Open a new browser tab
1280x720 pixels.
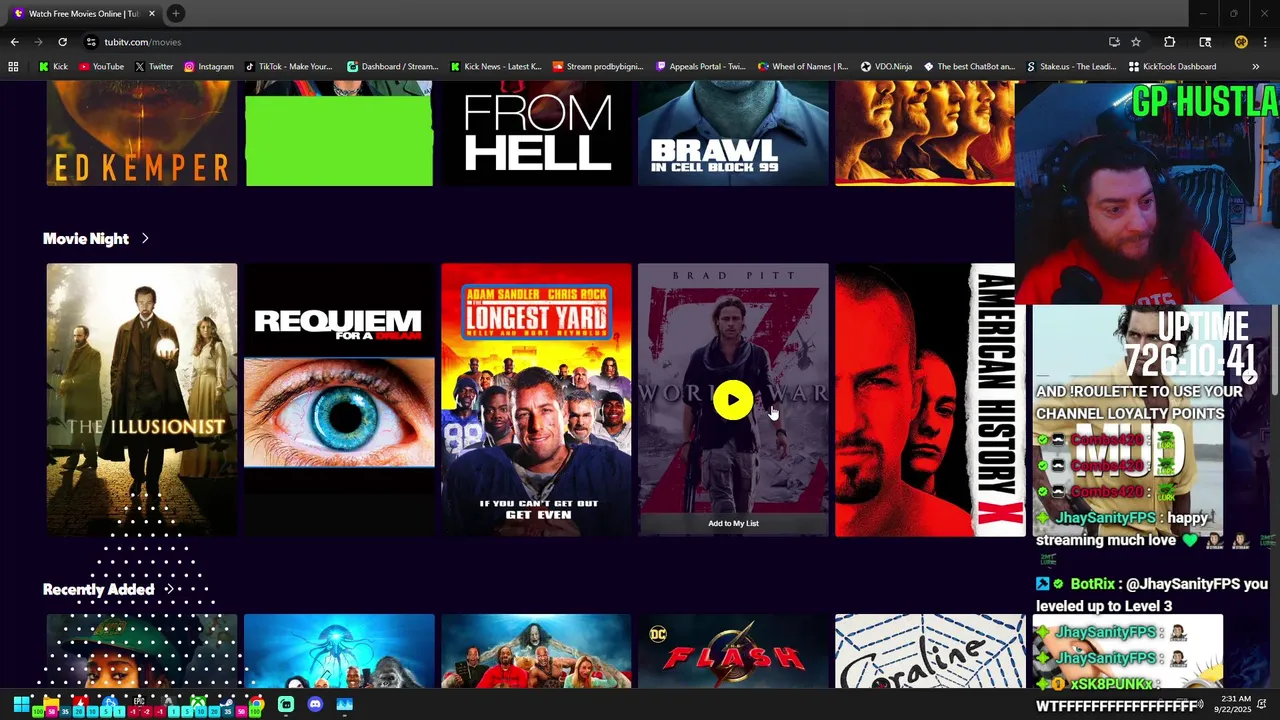[x=176, y=13]
